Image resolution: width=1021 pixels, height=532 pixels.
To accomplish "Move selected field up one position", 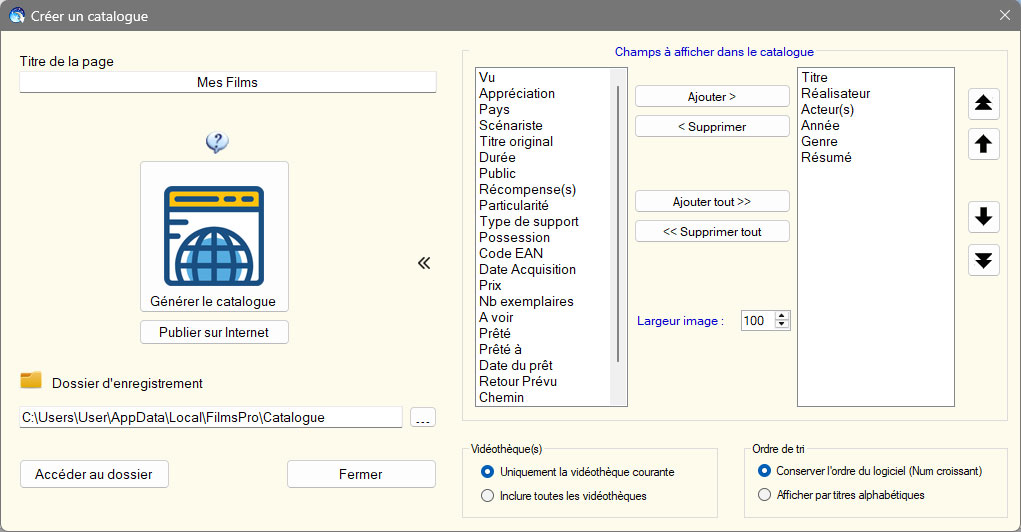I will coord(983,144).
